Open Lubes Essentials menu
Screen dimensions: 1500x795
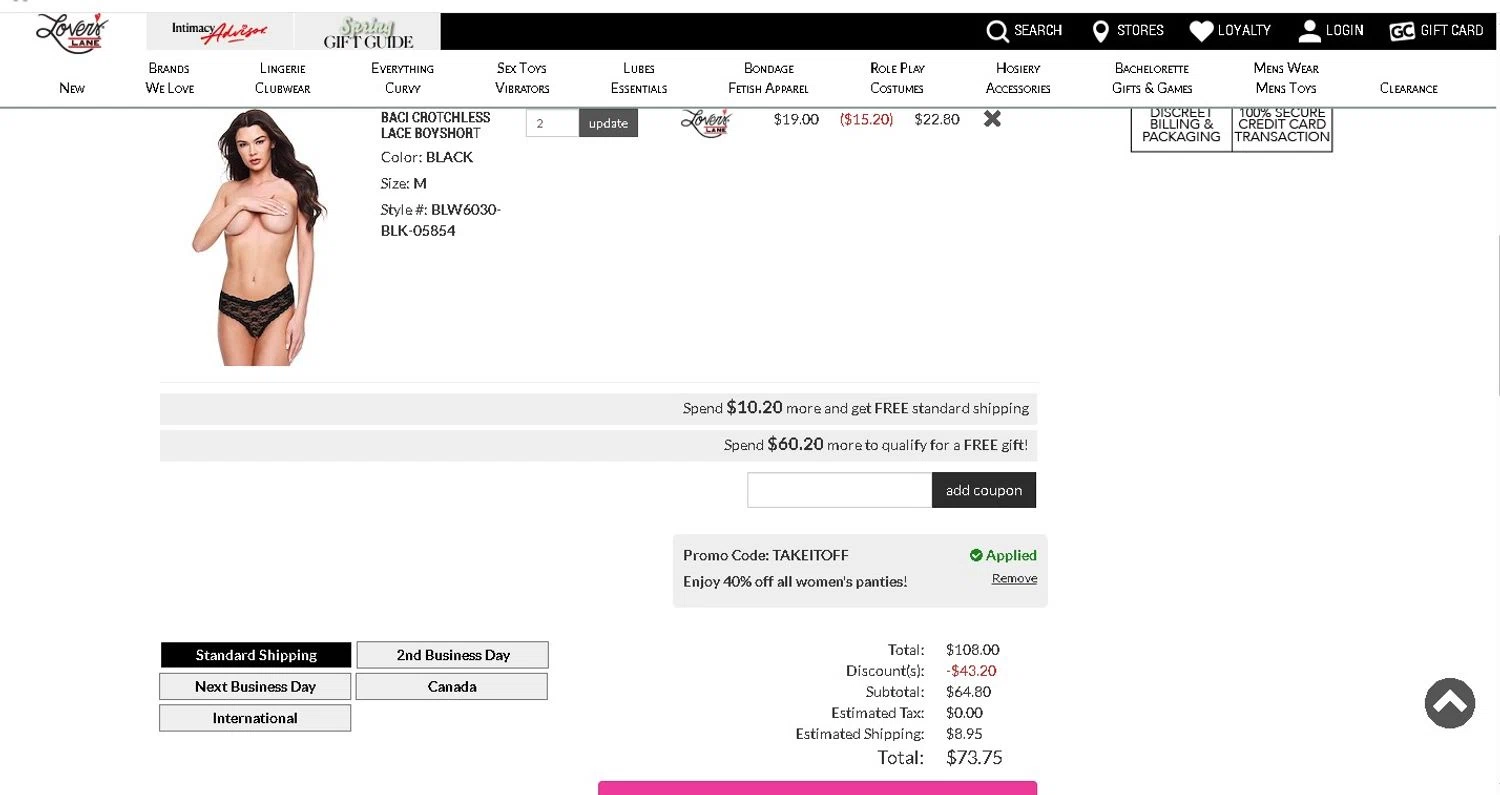[639, 78]
